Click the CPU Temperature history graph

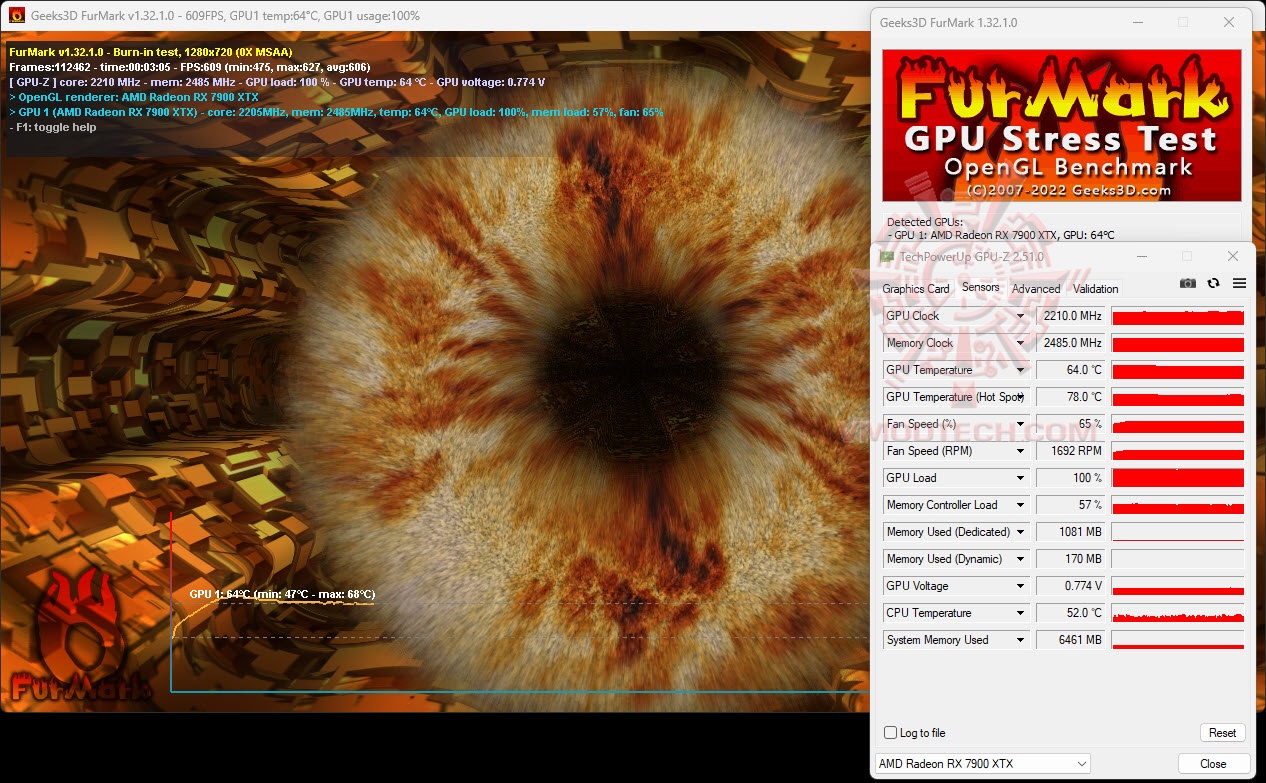(1178, 613)
